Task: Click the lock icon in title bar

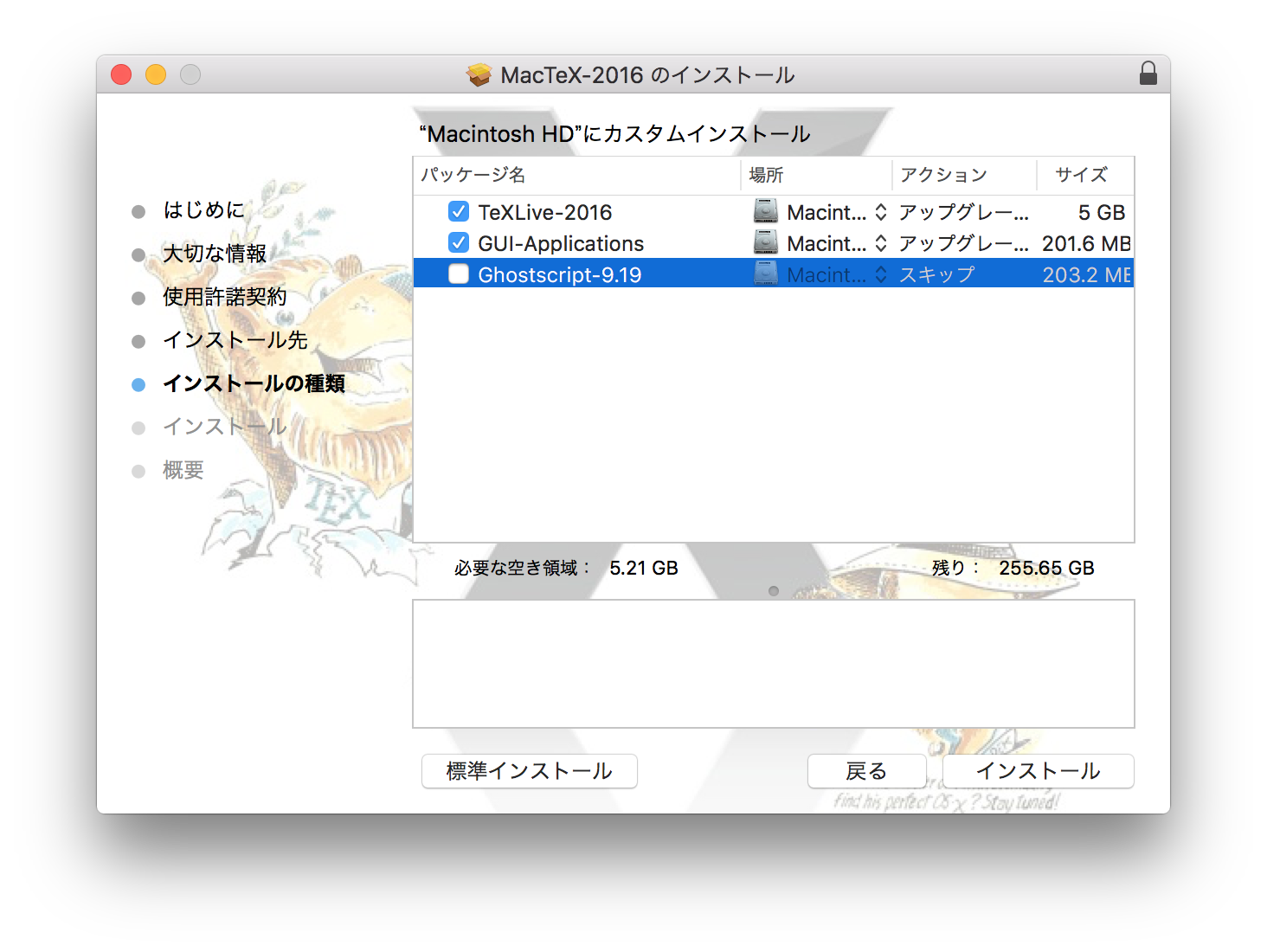Action: [1148, 74]
